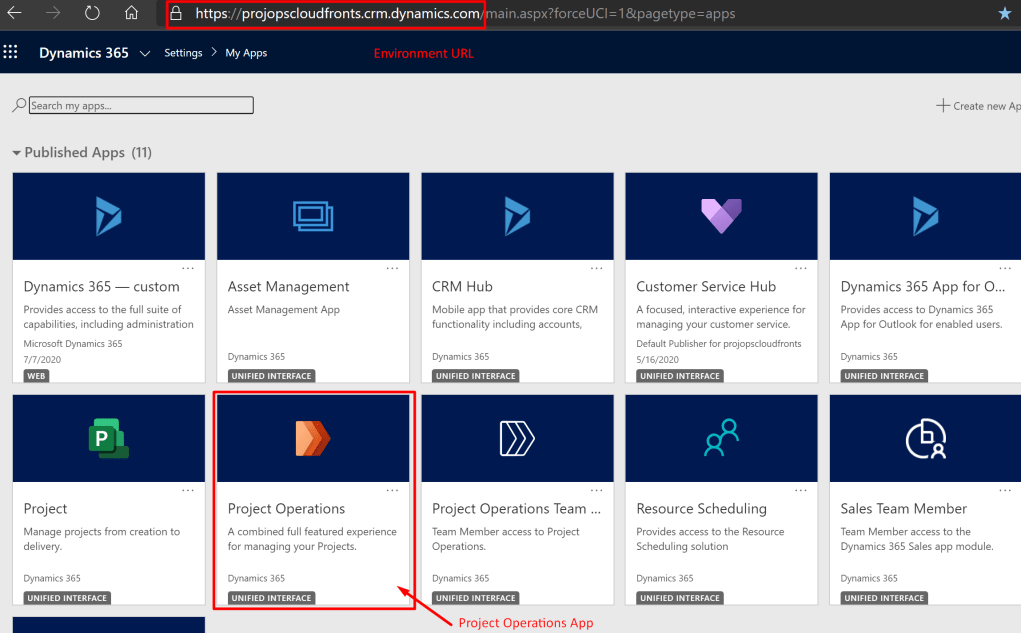Expand the Dynamics 365 dropdown chevron
This screenshot has width=1021, height=633.
[x=146, y=53]
